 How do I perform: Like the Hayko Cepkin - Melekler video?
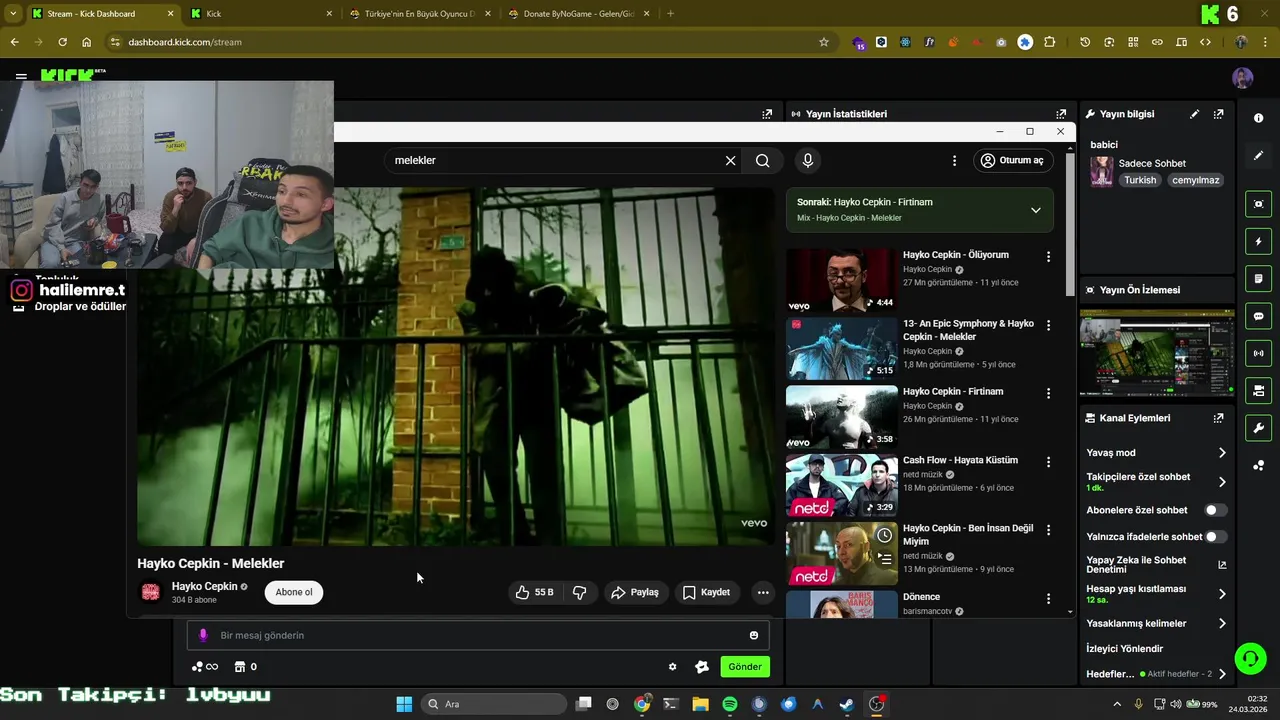[535, 592]
